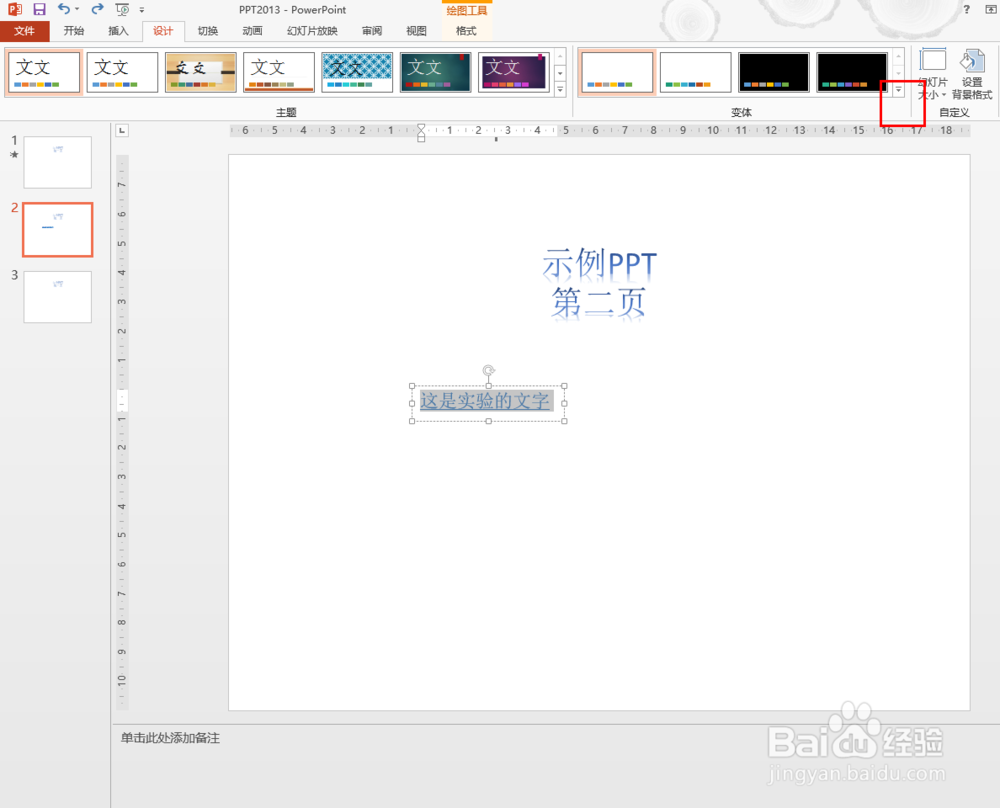Click the Help question mark icon
The width and height of the screenshot is (1000, 808).
pyautogui.click(x=967, y=10)
